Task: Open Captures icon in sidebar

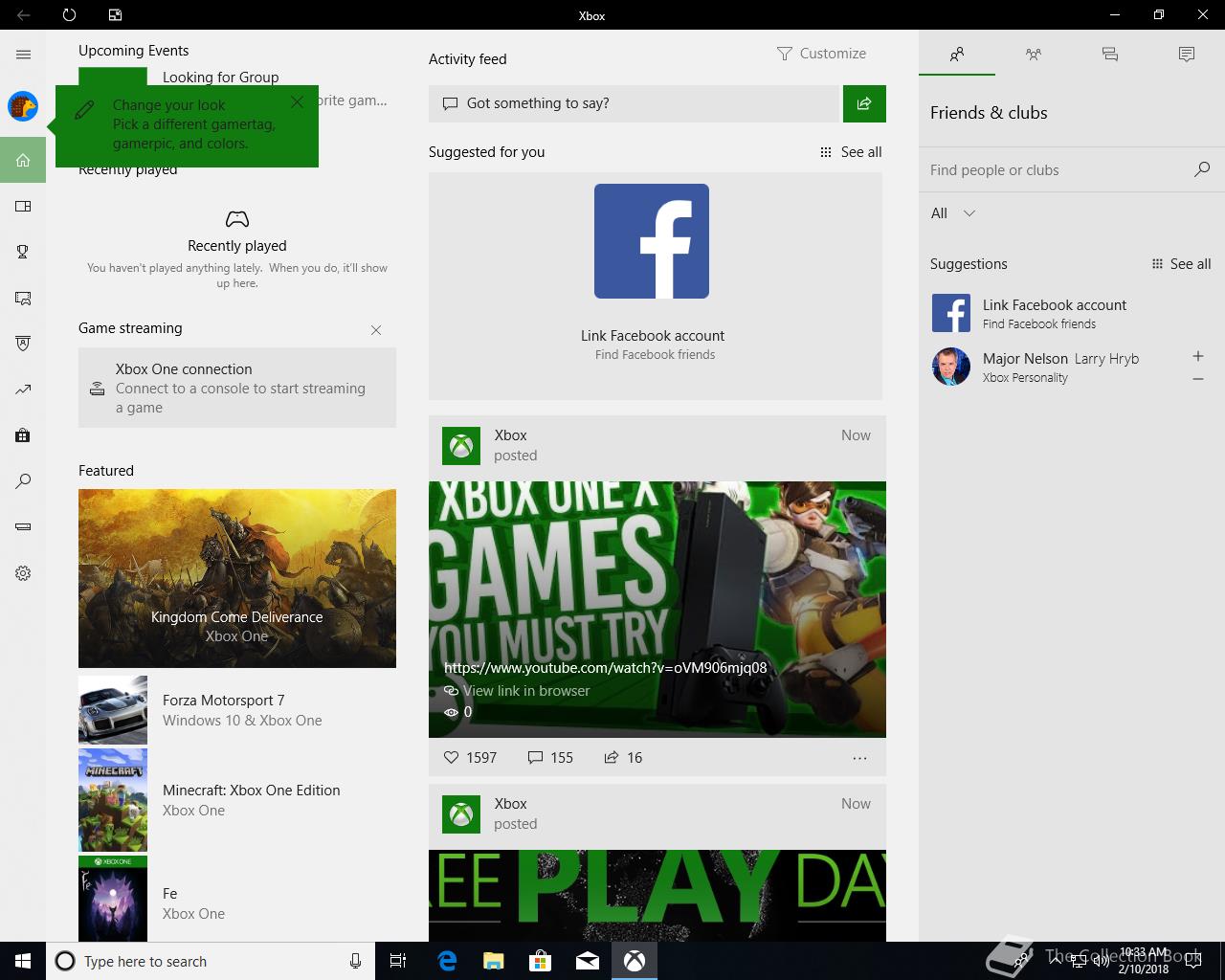Action: [23, 298]
